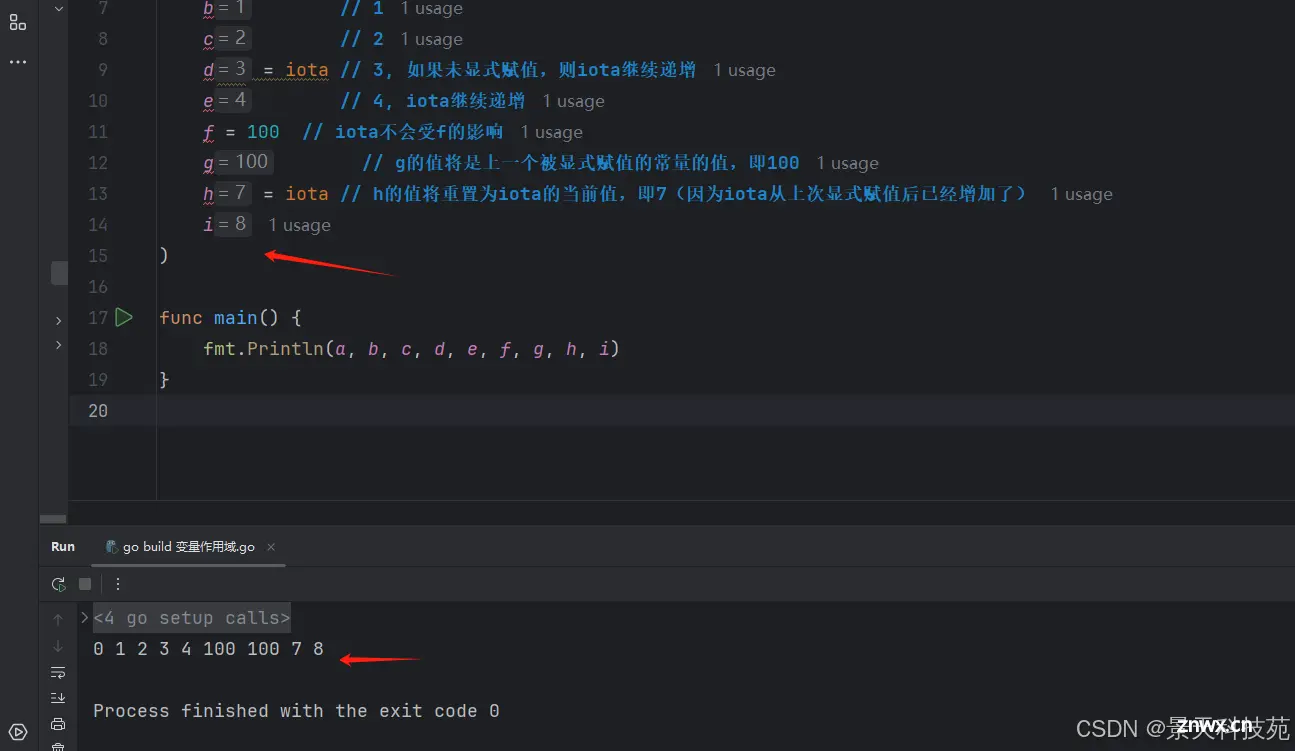Jump down the stack trace with down arrow

click(58, 646)
